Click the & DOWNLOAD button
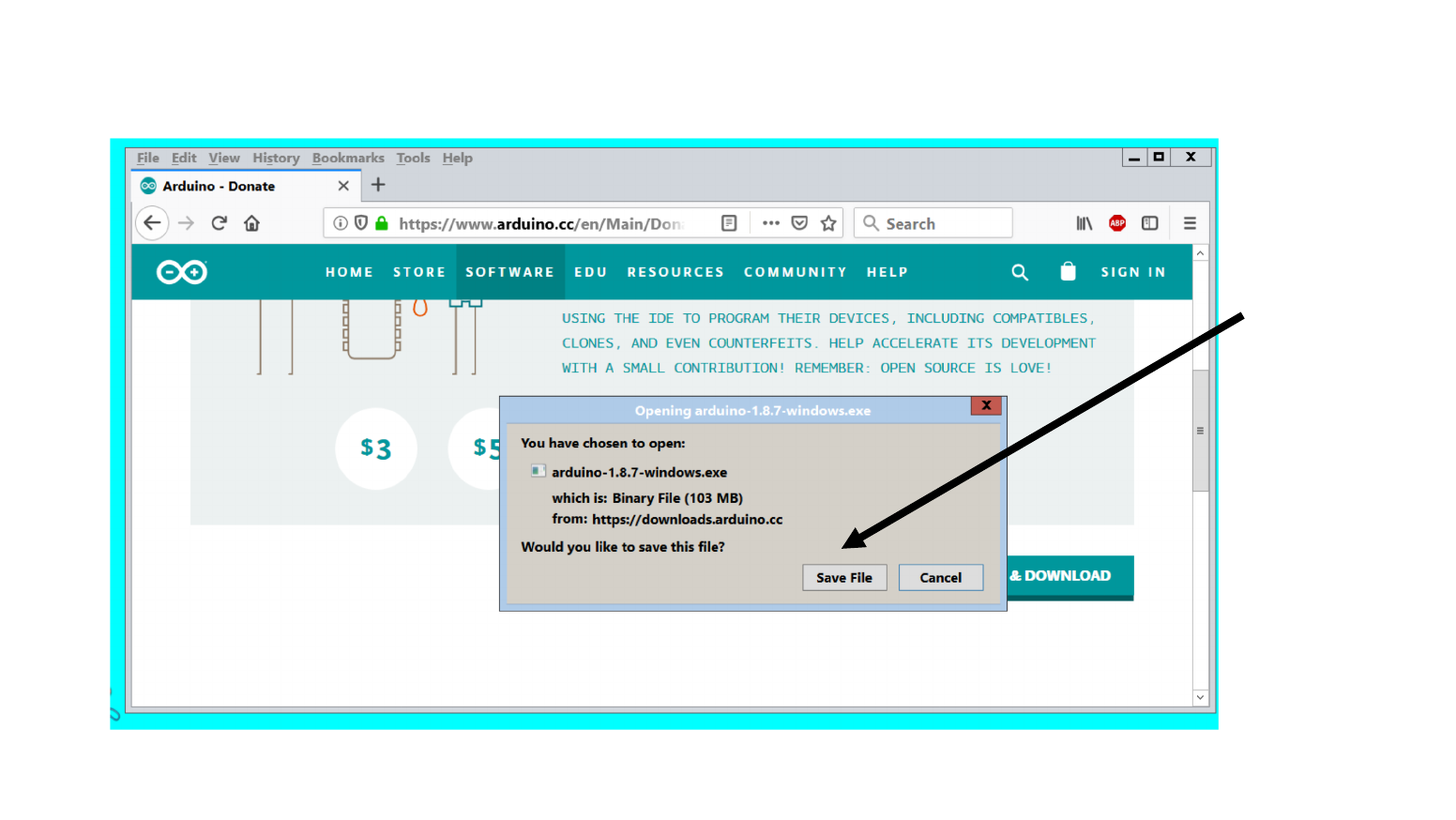 point(1070,576)
